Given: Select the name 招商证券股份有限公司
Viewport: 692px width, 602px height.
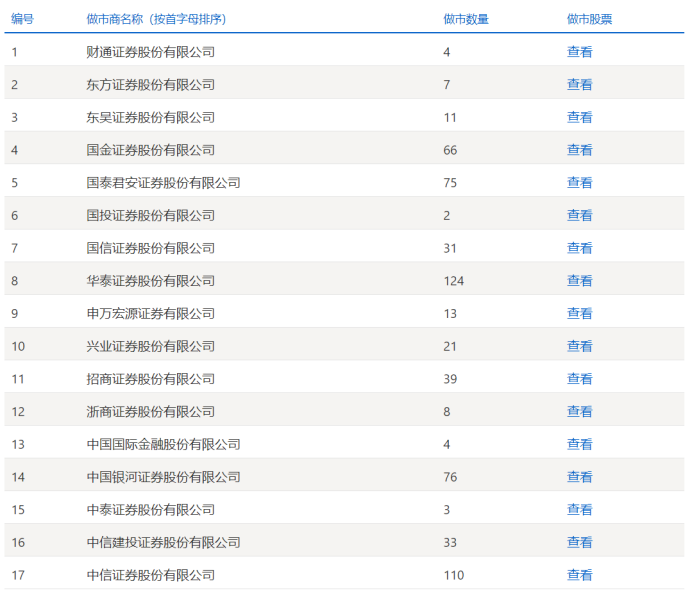Looking at the screenshot, I should click(x=150, y=379).
